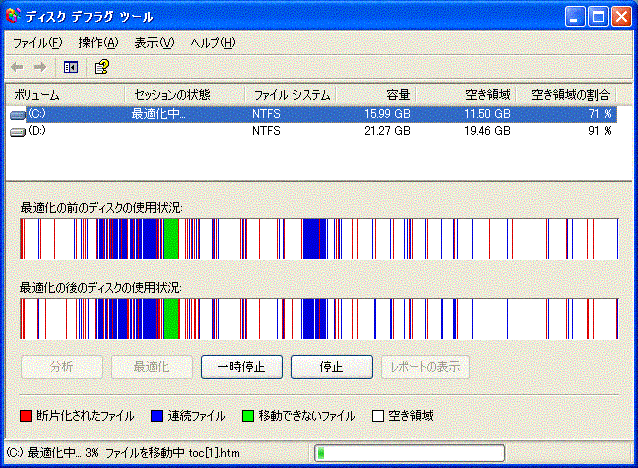Click the レポートの表示 button
This screenshot has height=468, width=638.
[425, 367]
